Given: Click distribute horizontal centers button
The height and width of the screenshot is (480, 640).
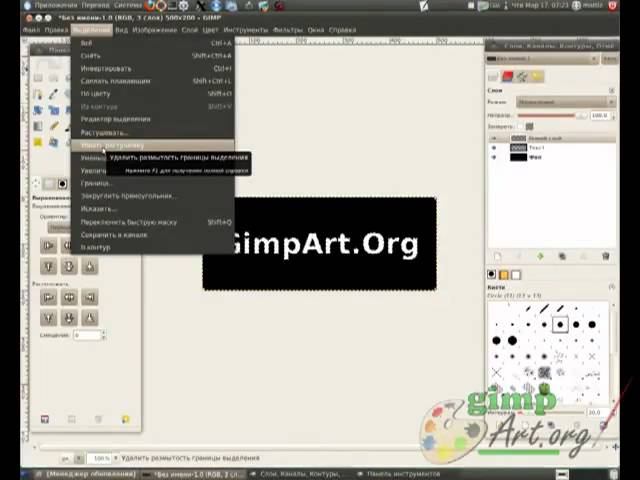Looking at the screenshot, I should [69, 297].
